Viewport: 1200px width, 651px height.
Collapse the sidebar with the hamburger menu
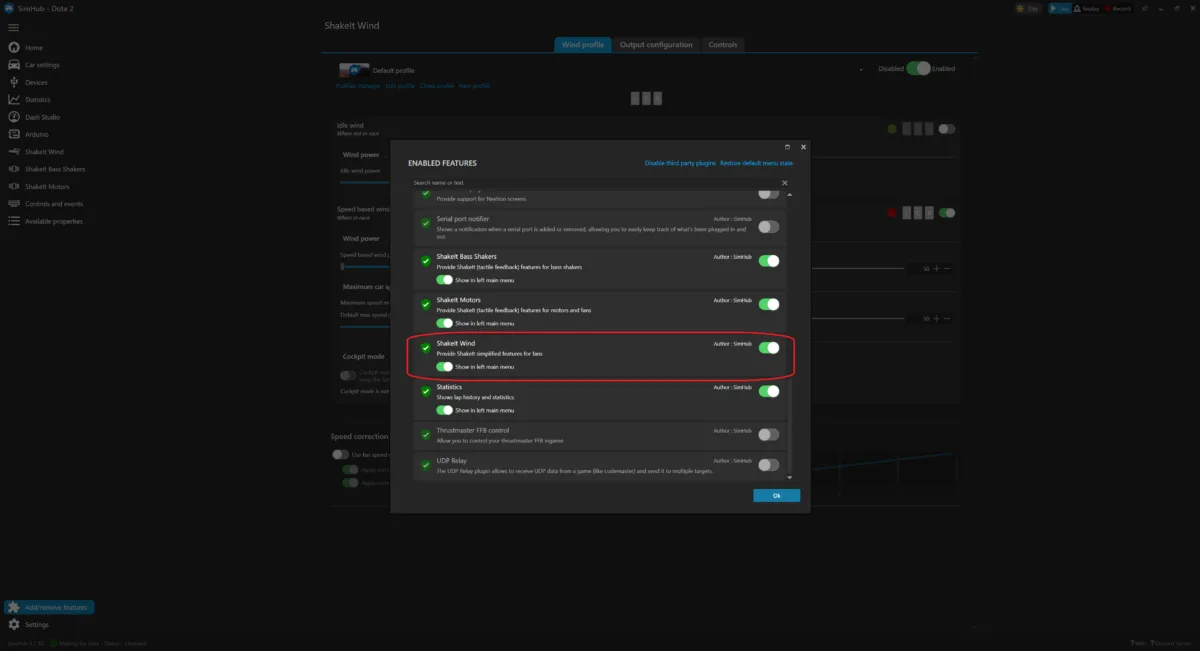point(13,27)
